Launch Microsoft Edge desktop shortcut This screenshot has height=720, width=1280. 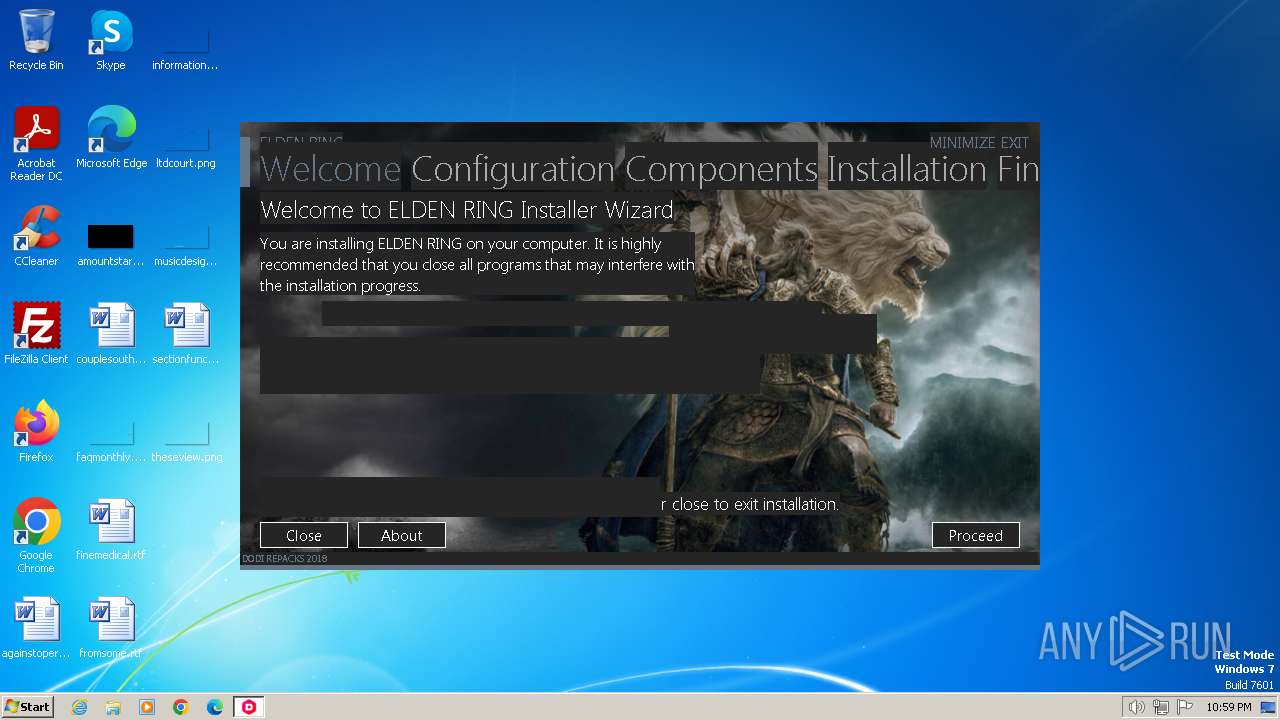(111, 137)
